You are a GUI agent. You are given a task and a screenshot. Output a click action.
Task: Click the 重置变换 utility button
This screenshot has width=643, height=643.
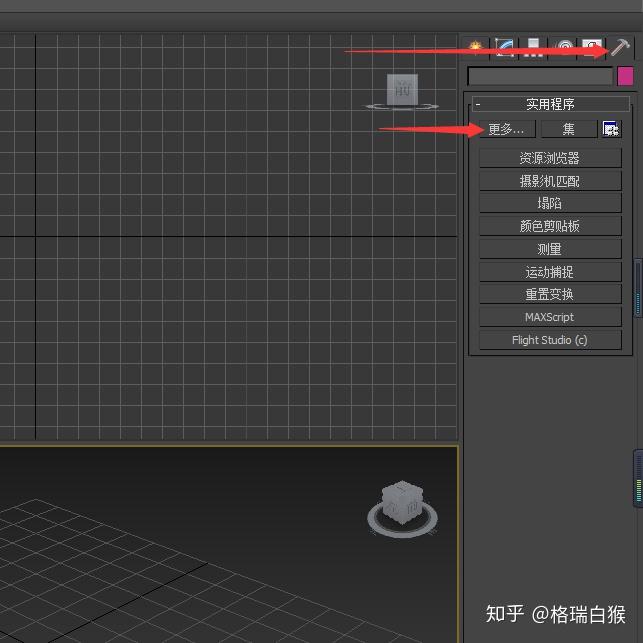[x=550, y=294]
